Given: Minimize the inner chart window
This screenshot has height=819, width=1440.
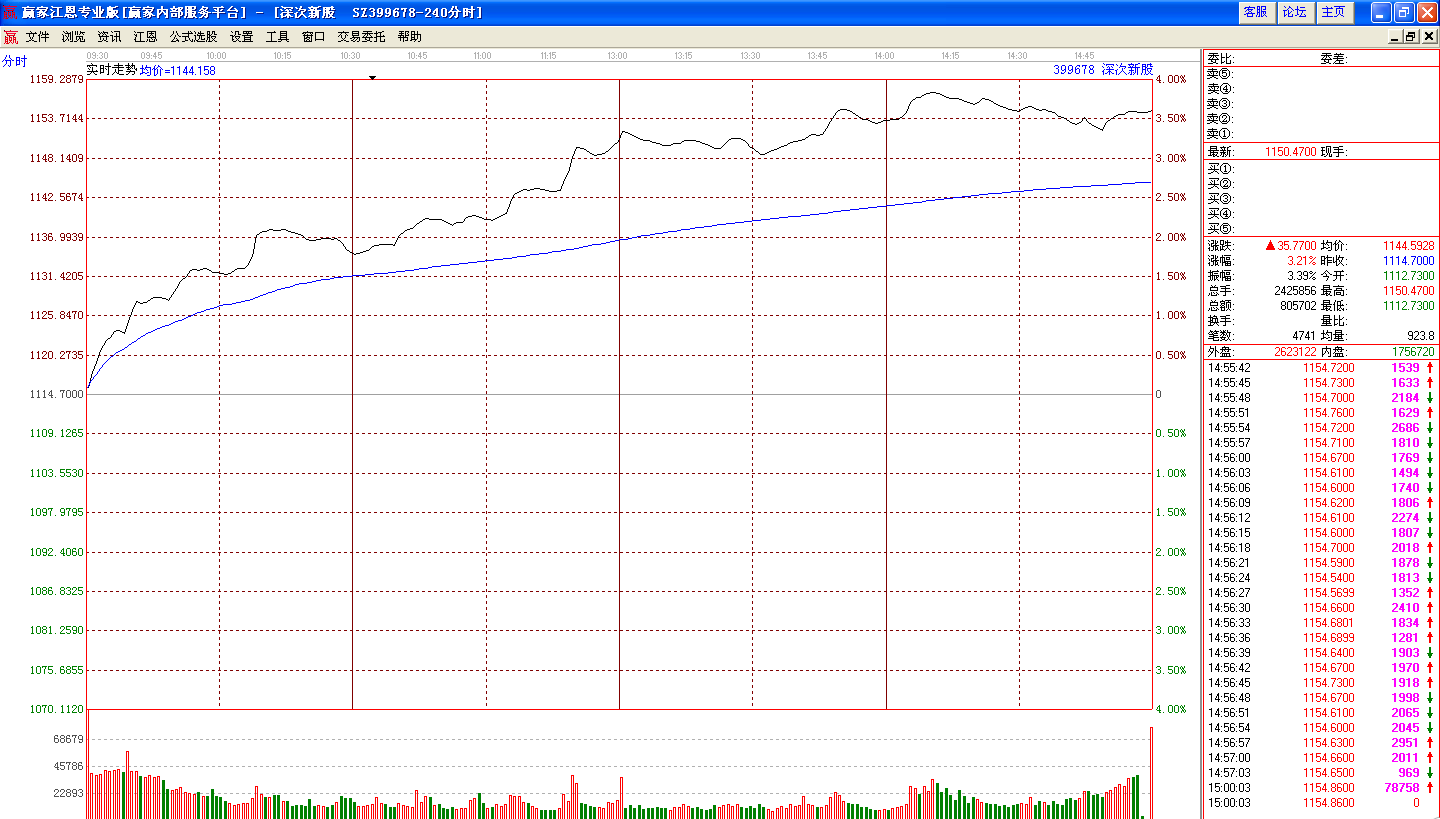Looking at the screenshot, I should pyautogui.click(x=1394, y=37).
